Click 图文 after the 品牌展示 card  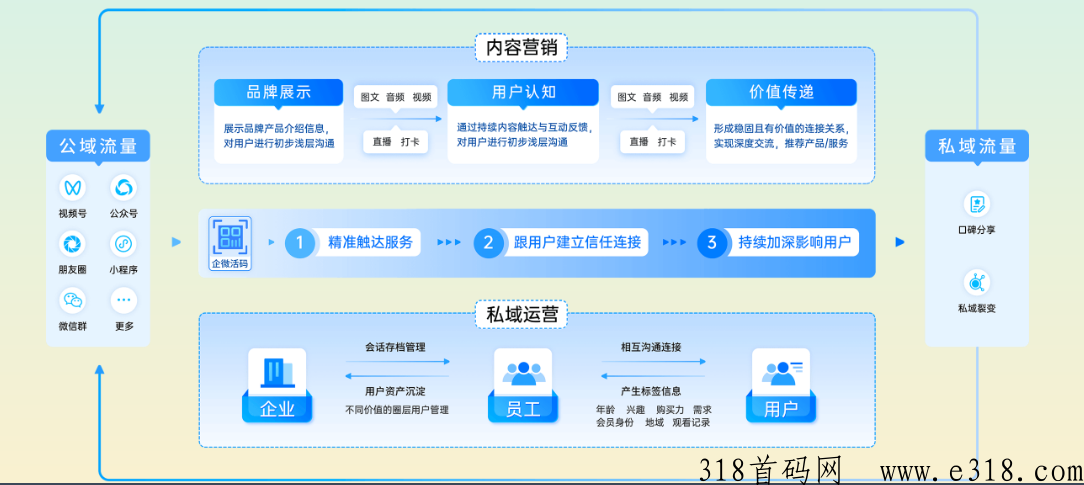(x=371, y=97)
